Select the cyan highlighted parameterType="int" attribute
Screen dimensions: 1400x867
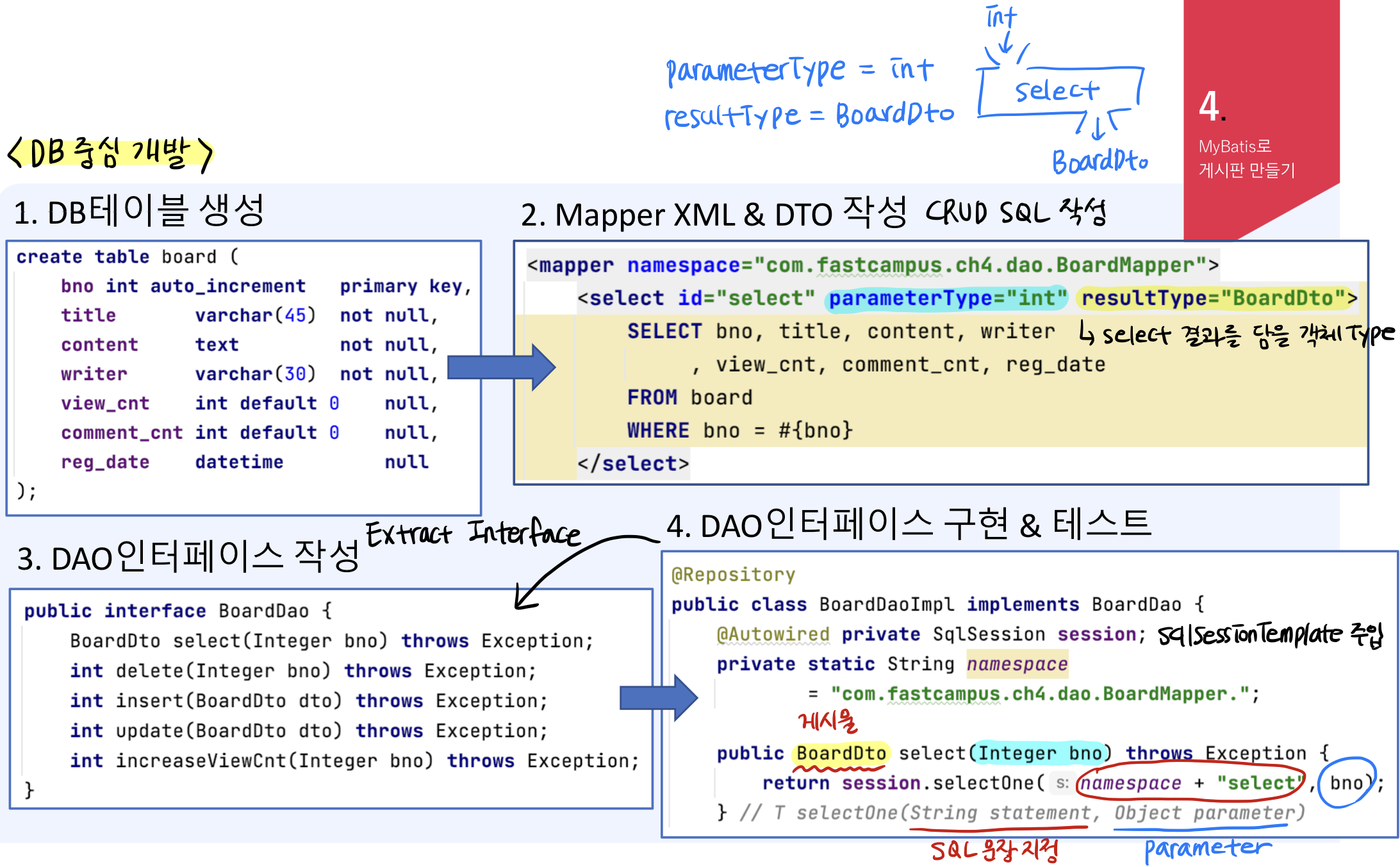pyautogui.click(x=947, y=298)
